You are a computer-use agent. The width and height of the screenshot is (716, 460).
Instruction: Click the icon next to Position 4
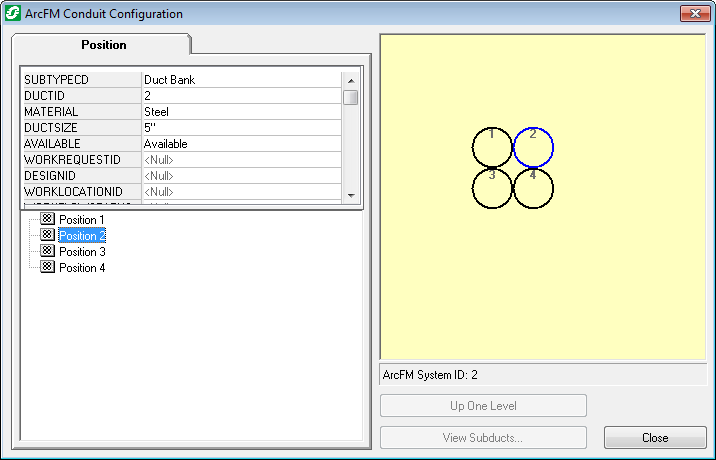[47, 267]
